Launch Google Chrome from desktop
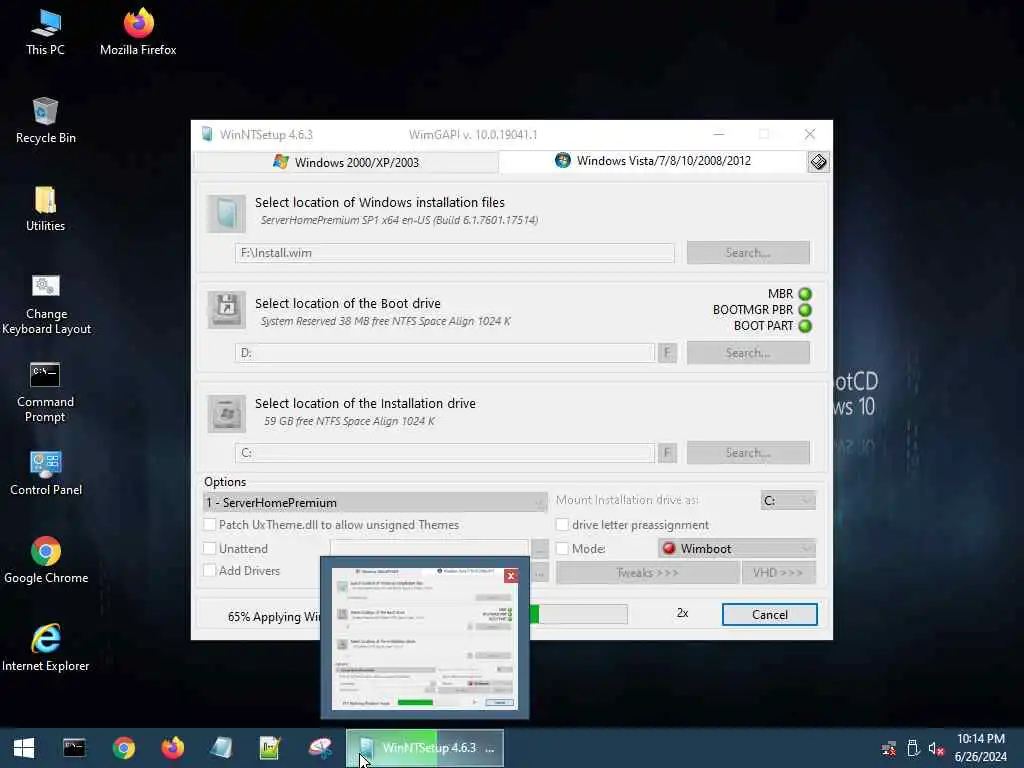The width and height of the screenshot is (1024, 768). (x=46, y=561)
